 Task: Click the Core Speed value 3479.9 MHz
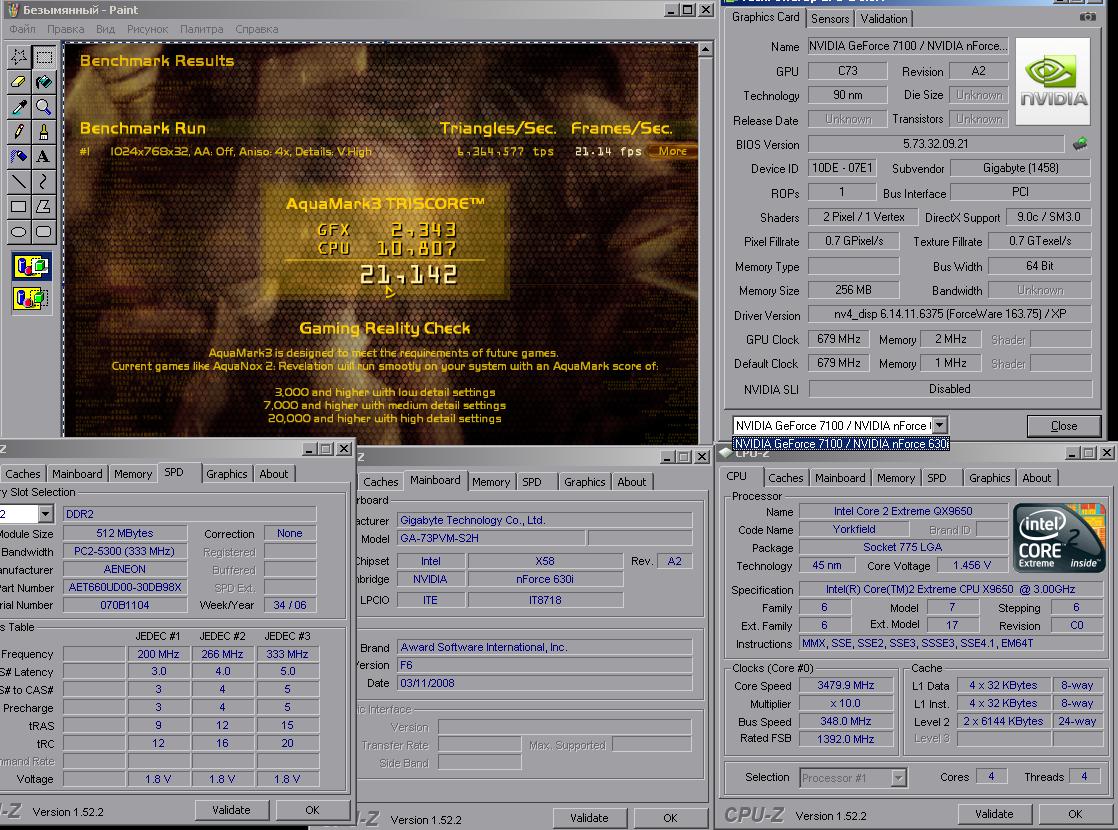coord(846,685)
